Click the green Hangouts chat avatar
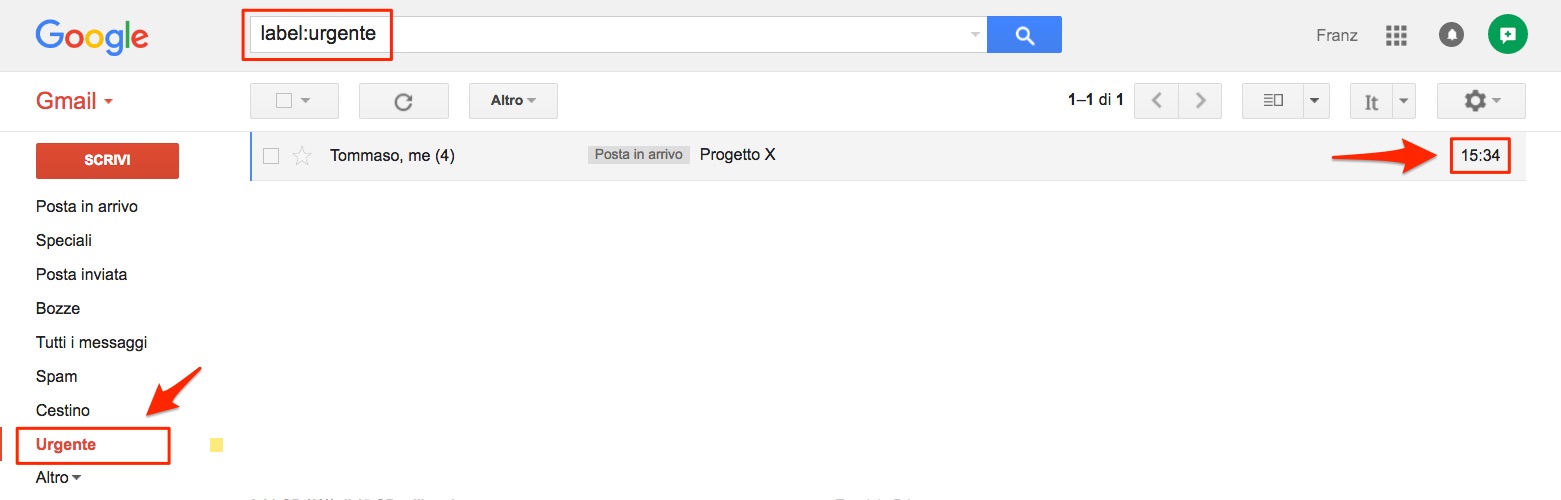This screenshot has height=500, width=1561. coord(1508,35)
